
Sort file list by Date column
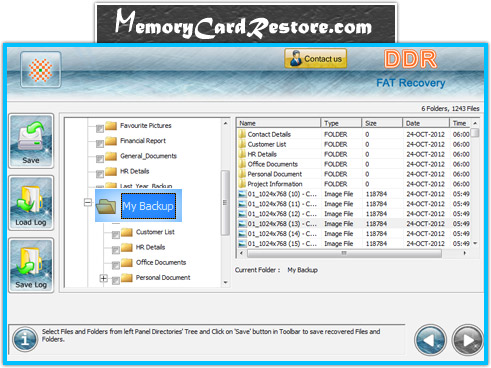pyautogui.click(x=426, y=123)
